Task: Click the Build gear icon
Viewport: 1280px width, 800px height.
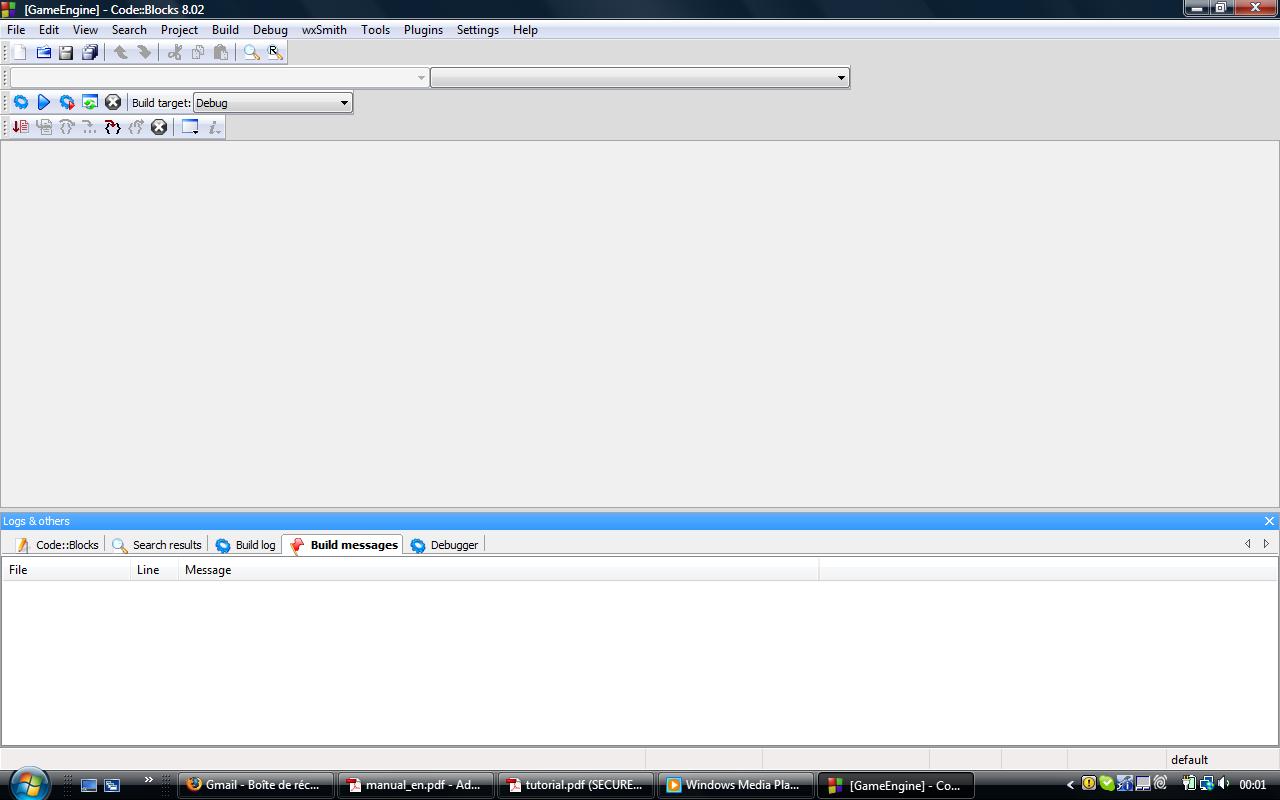Action: tap(20, 103)
